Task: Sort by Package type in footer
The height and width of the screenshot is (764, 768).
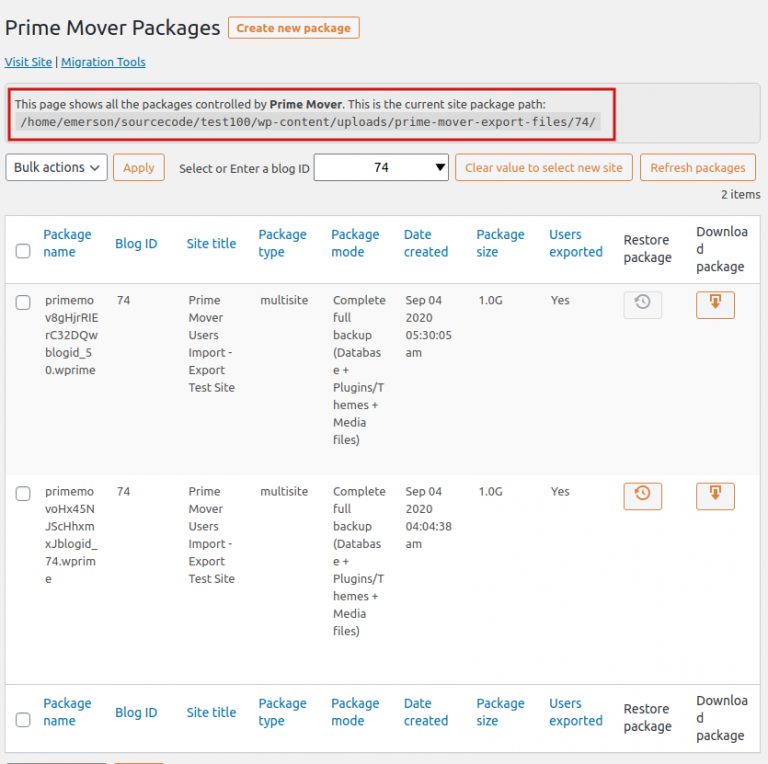Action: click(x=283, y=712)
